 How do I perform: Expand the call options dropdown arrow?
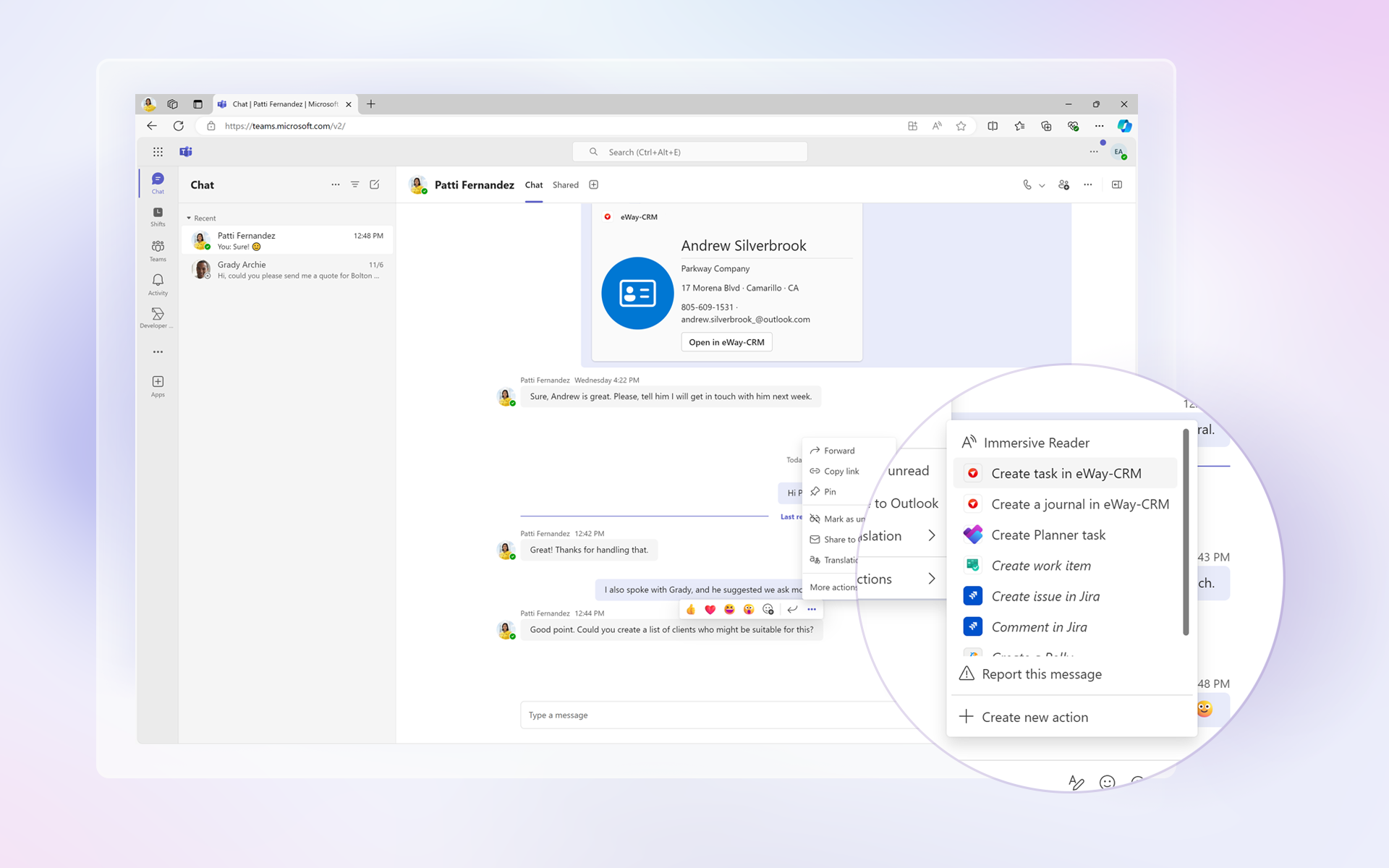tap(1042, 186)
